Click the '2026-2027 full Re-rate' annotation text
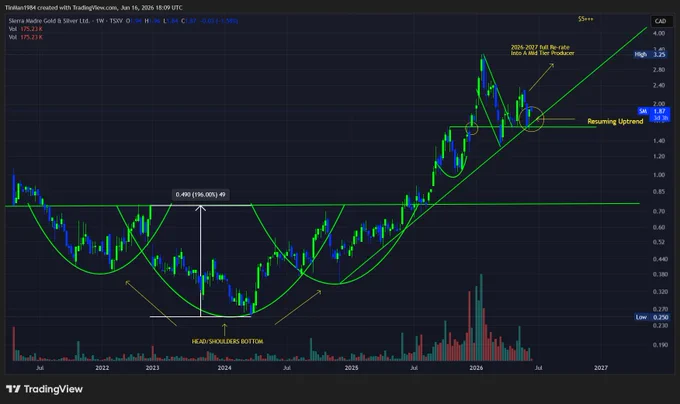 542,50
